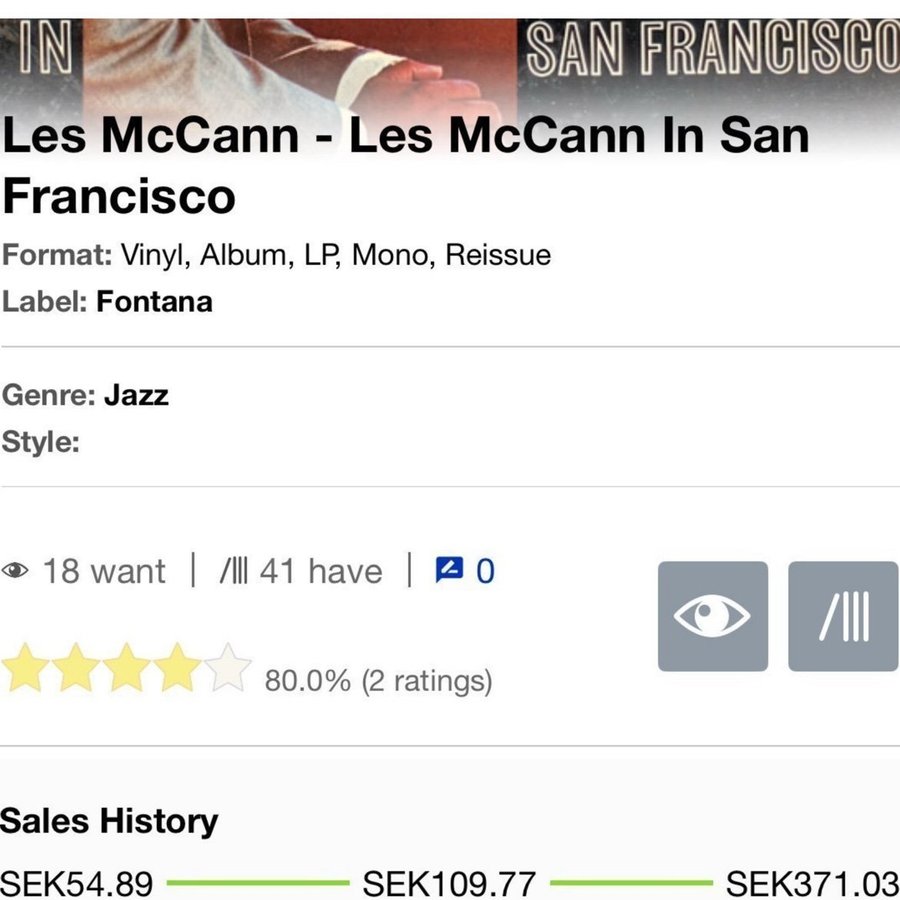
Task: Click the small shelf icon beside have count
Action: [235, 572]
